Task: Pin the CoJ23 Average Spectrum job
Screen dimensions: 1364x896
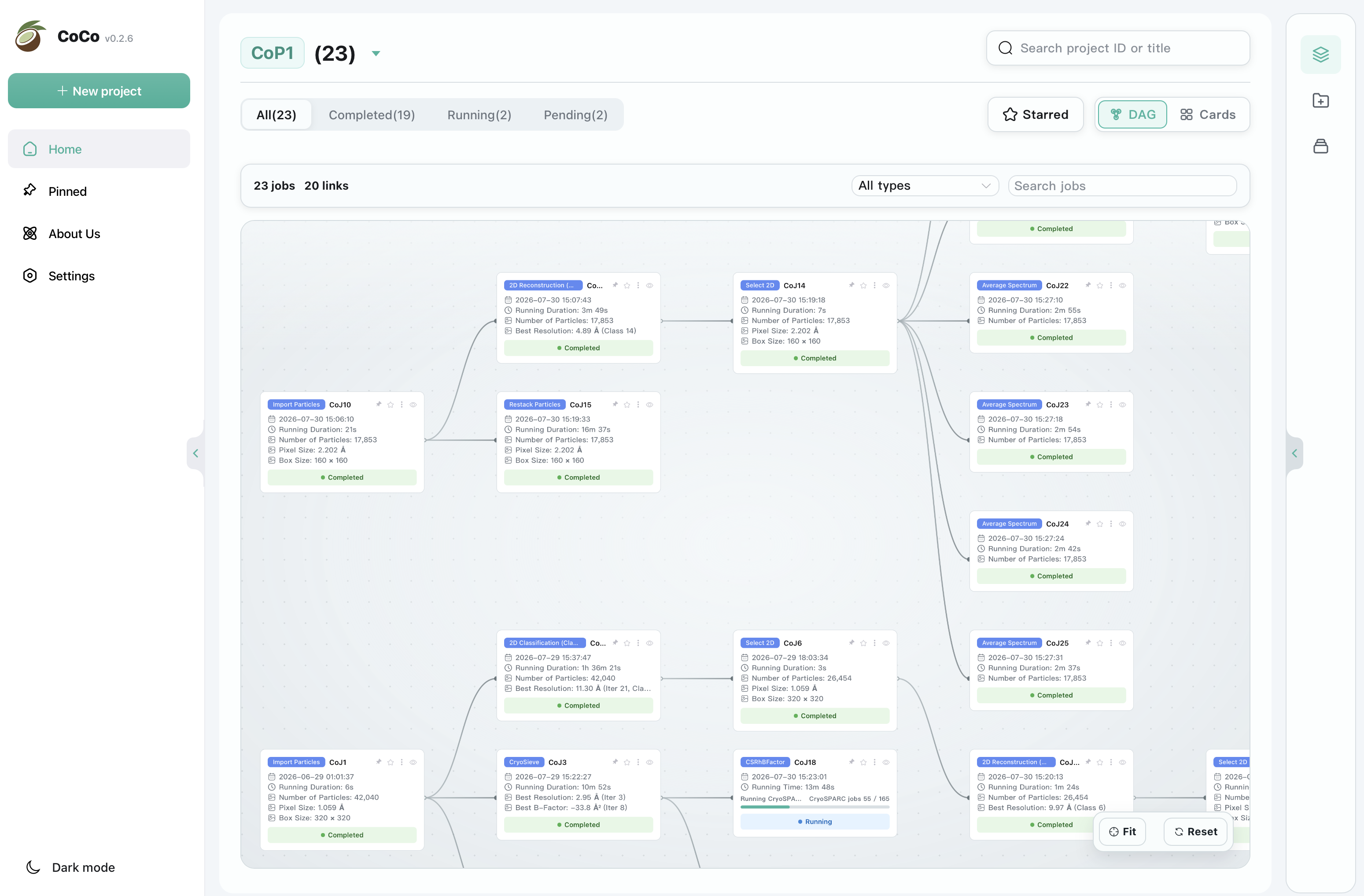Action: 1088,404
